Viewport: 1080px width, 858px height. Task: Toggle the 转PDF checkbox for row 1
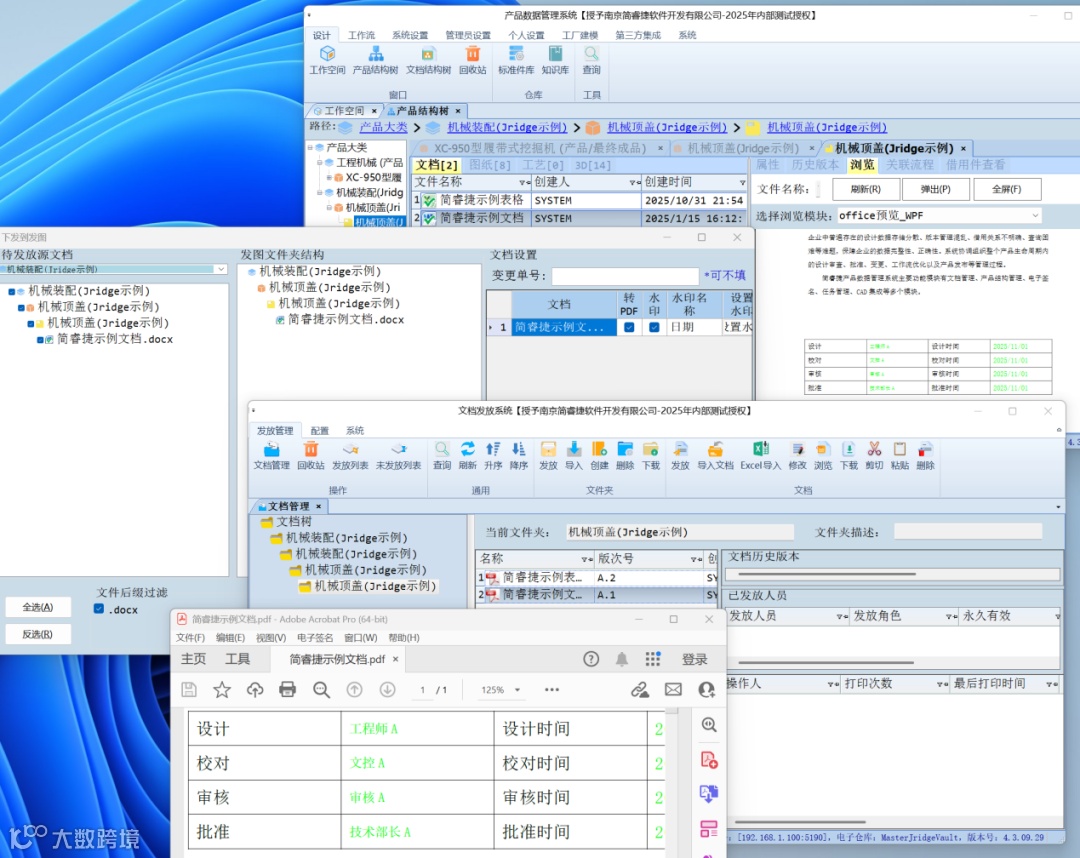(629, 327)
